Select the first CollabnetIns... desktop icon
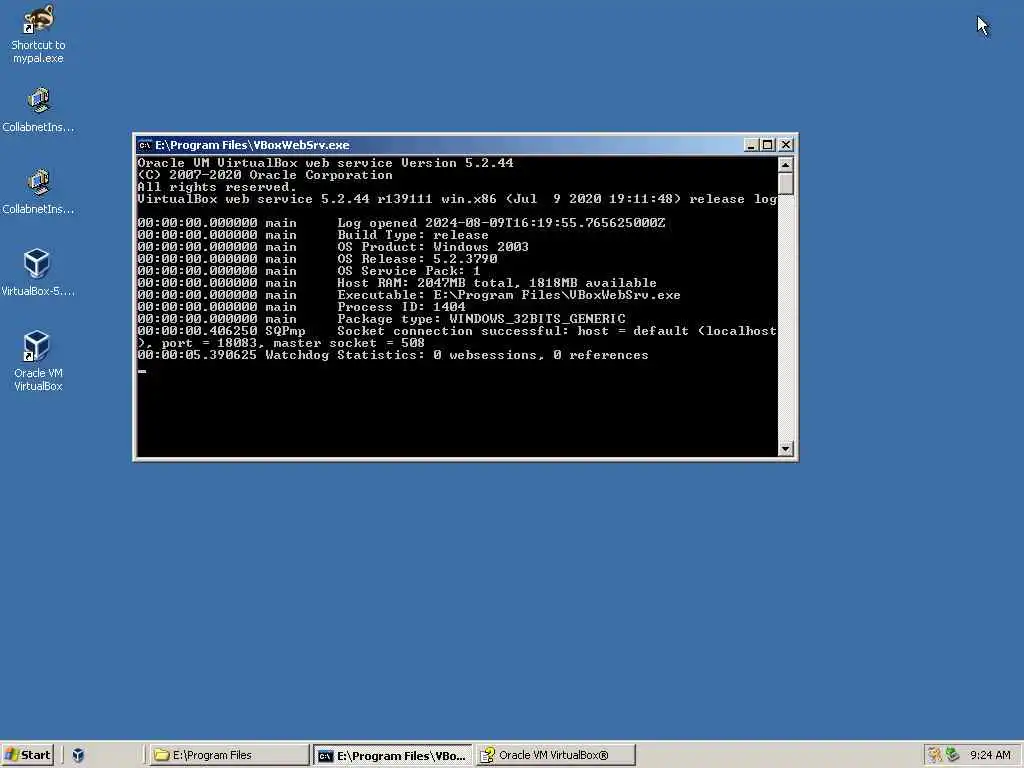1024x768 pixels. click(38, 110)
